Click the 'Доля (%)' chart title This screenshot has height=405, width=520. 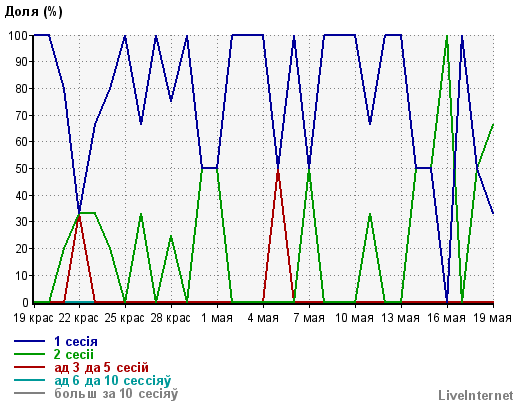tap(33, 12)
